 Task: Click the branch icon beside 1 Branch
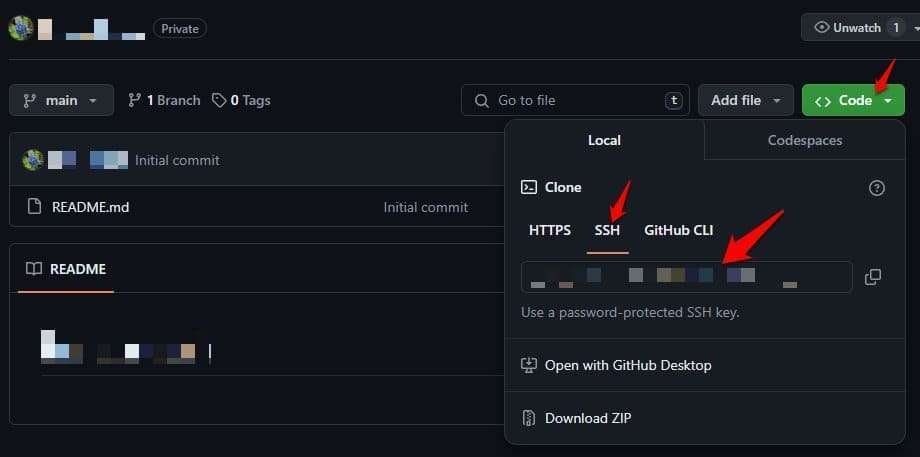(134, 100)
